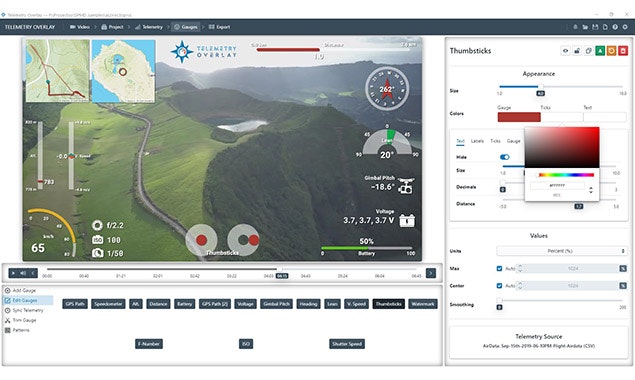Select Trim Gauge mode

[20, 320]
